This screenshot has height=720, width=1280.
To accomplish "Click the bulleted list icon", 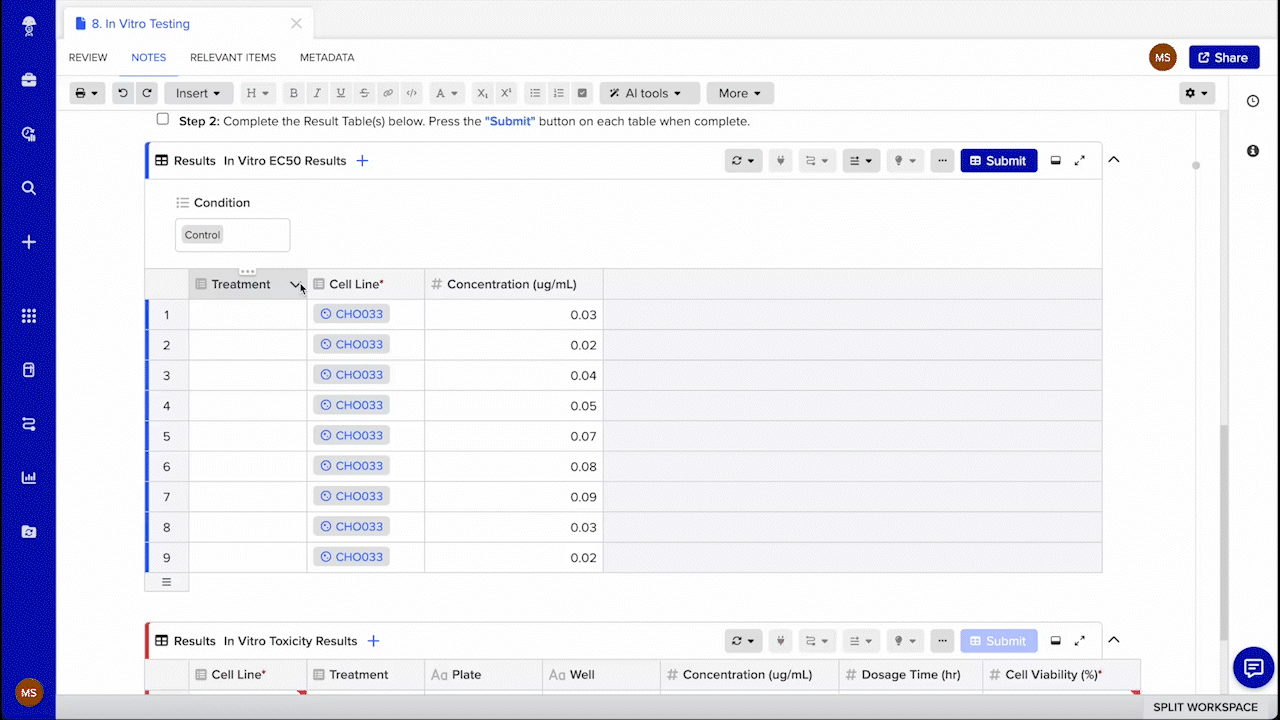I will 535,93.
